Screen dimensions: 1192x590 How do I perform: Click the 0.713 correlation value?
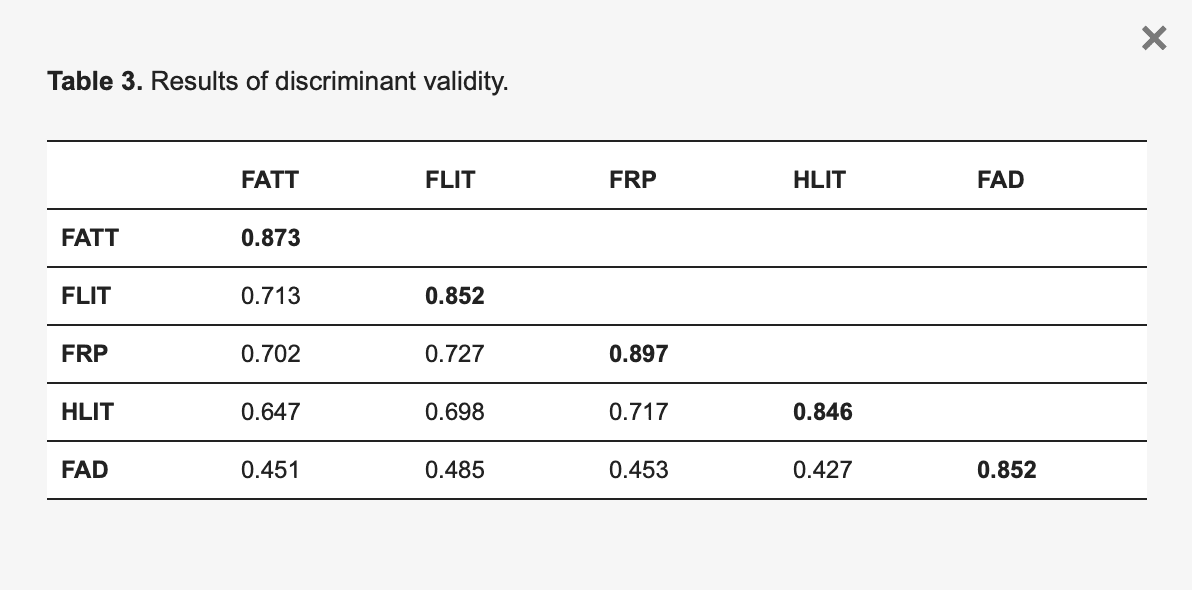[270, 296]
